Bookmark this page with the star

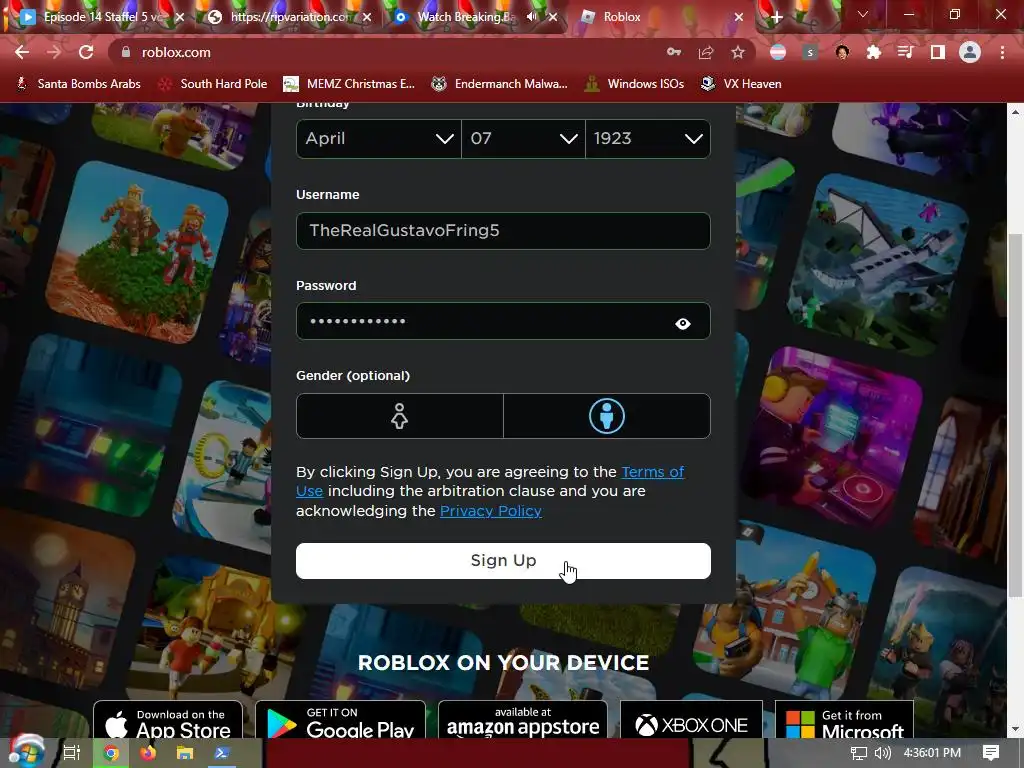[738, 52]
